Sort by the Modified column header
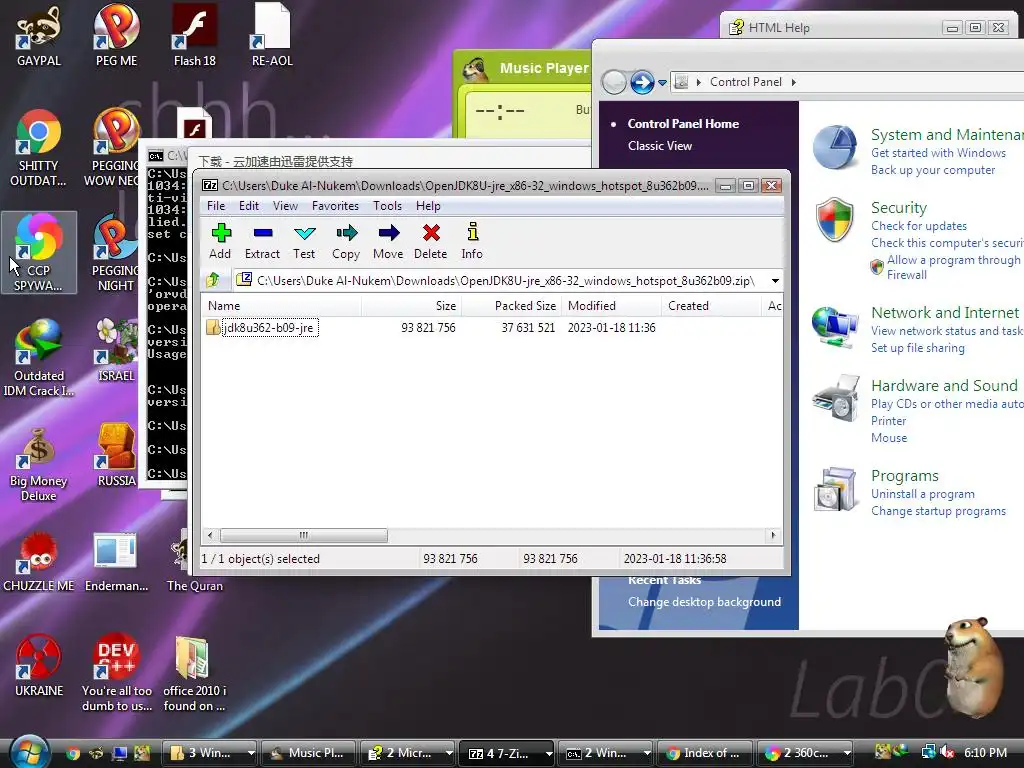The image size is (1024, 768). [612, 306]
